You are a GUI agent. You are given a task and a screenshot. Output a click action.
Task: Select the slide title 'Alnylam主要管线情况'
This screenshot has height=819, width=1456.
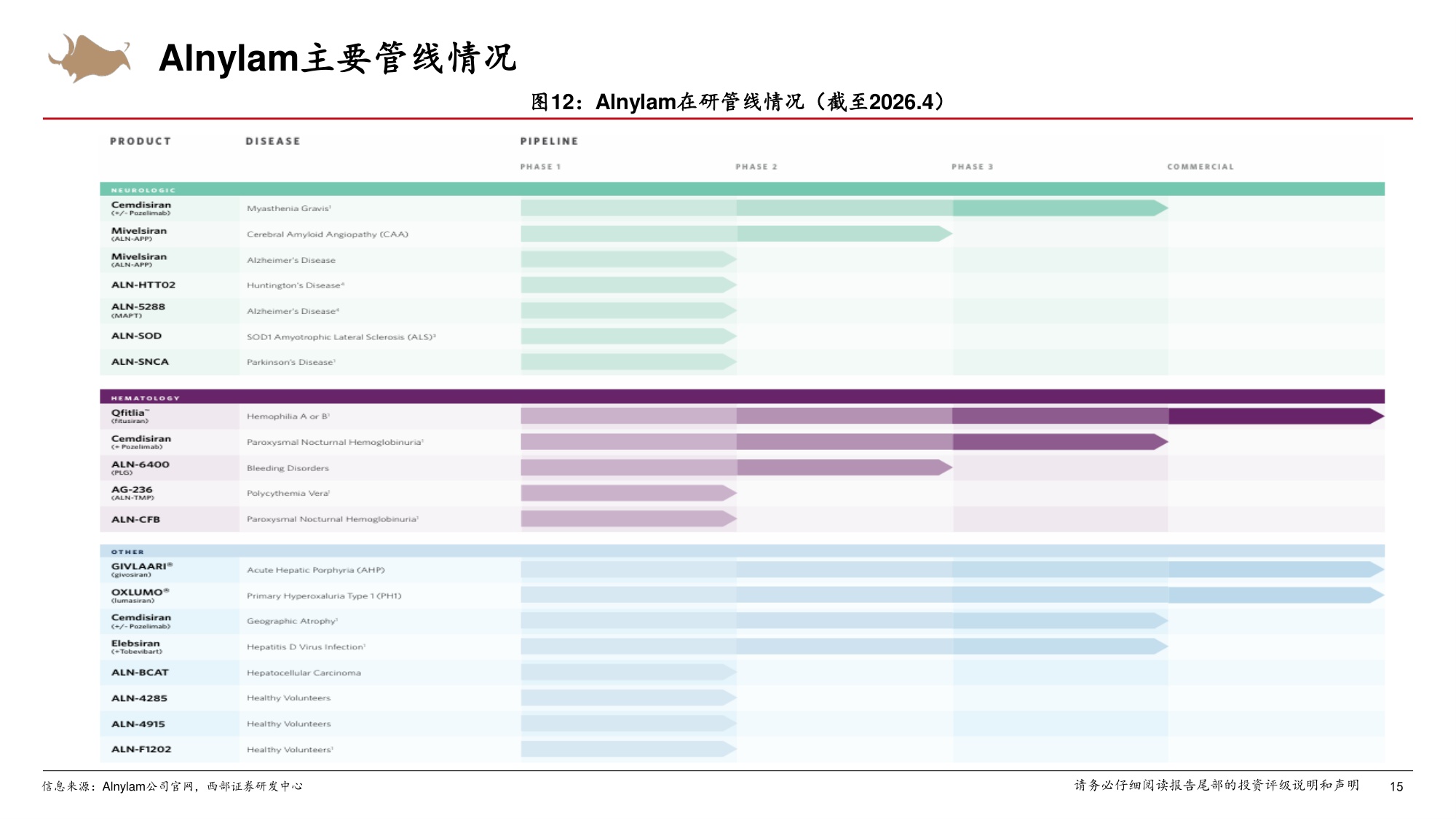337,58
